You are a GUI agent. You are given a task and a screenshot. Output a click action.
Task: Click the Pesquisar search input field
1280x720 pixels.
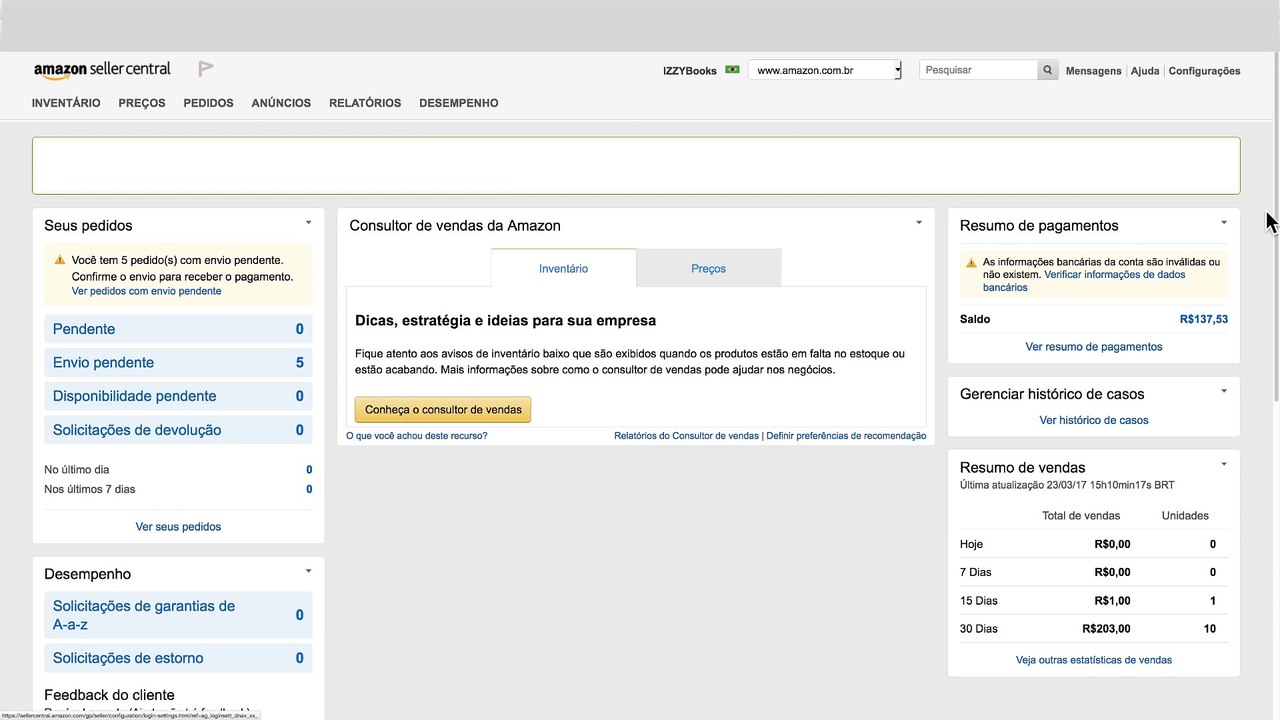coord(978,70)
